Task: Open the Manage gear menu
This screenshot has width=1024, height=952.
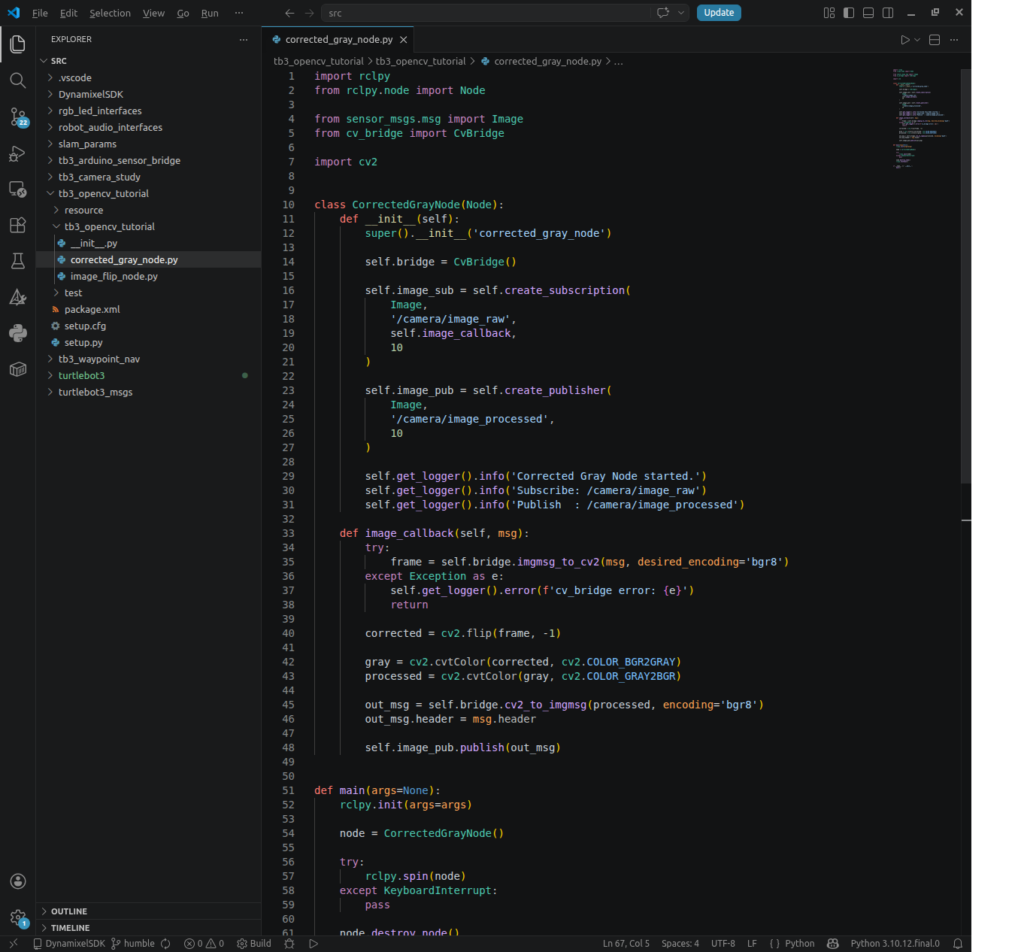Action: (18, 918)
